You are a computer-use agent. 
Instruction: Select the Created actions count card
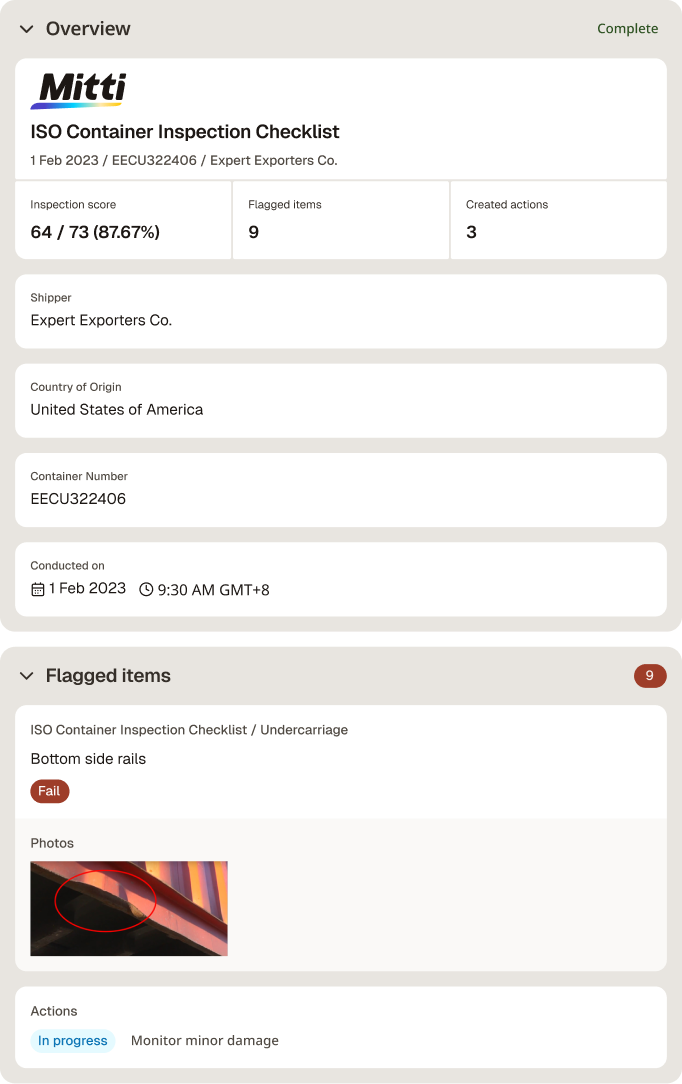(x=558, y=220)
